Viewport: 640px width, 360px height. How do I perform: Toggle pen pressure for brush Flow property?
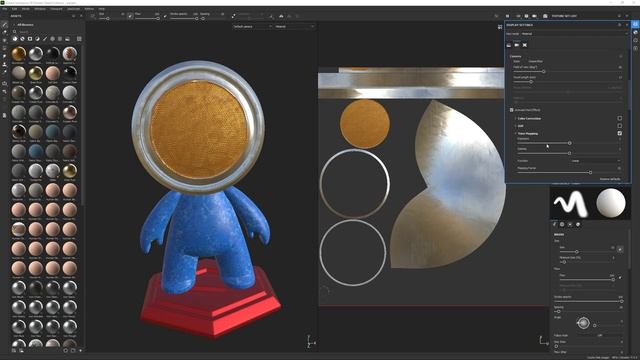pos(620,278)
